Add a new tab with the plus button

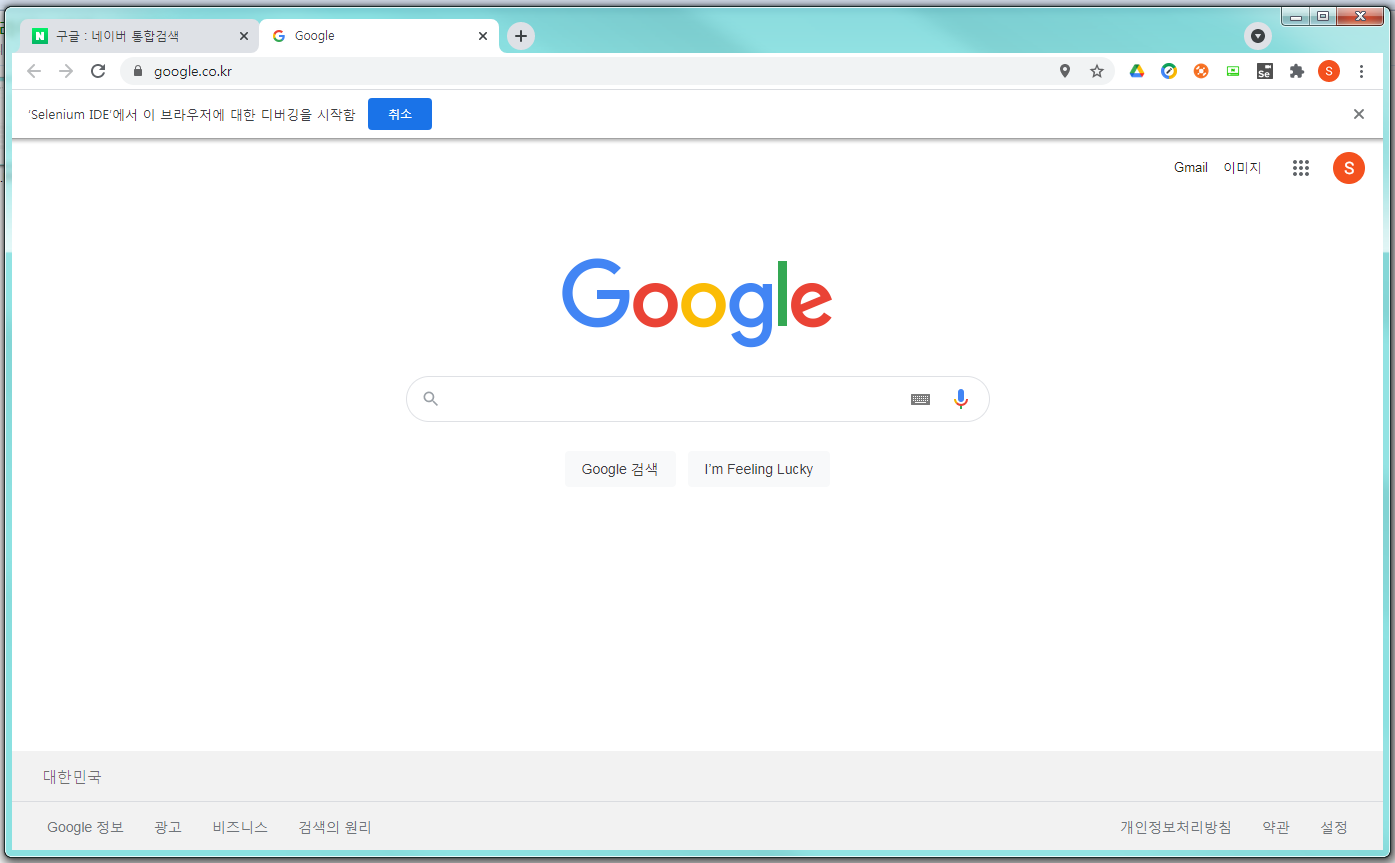click(521, 36)
